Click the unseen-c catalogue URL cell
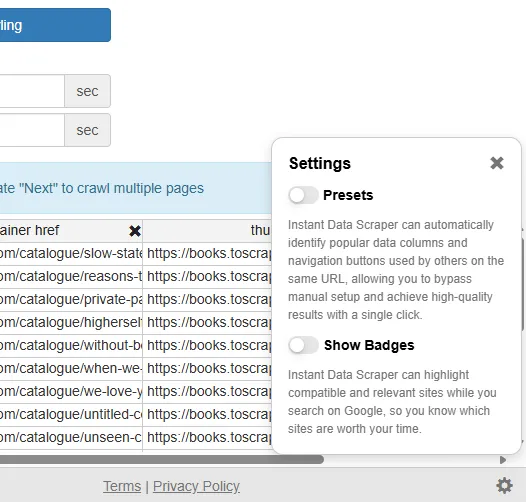Viewport: 526px width, 502px height. (x=71, y=438)
